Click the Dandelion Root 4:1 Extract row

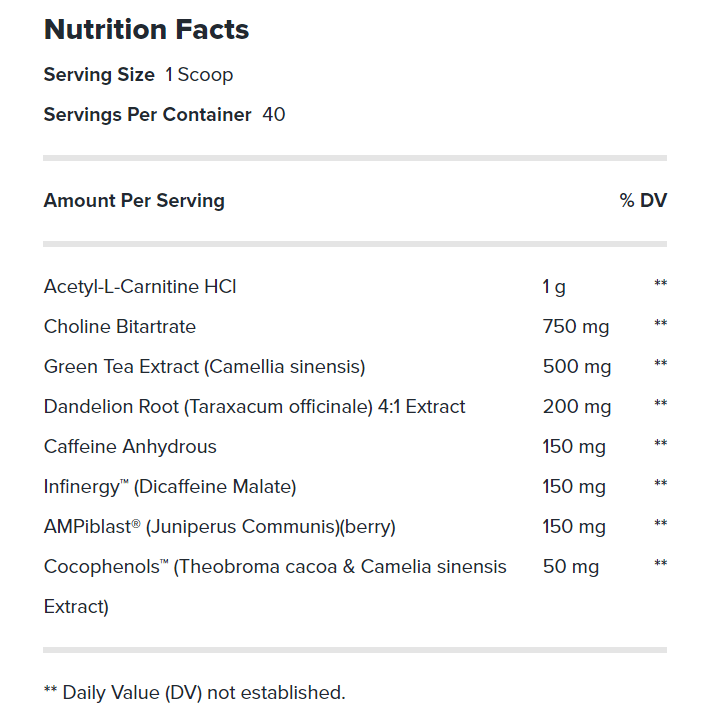[x=254, y=407]
